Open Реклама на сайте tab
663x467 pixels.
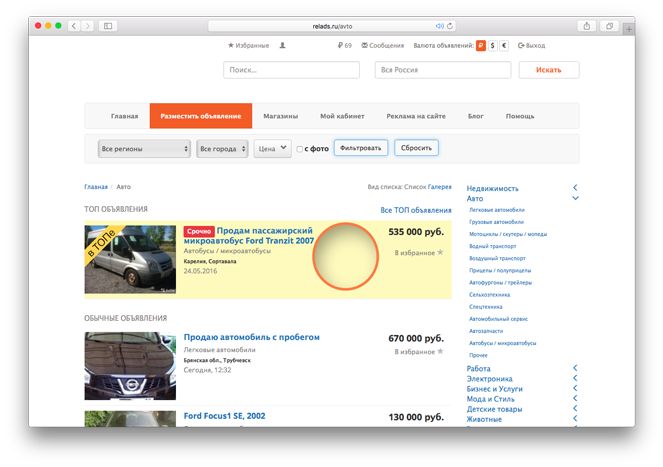pos(416,116)
